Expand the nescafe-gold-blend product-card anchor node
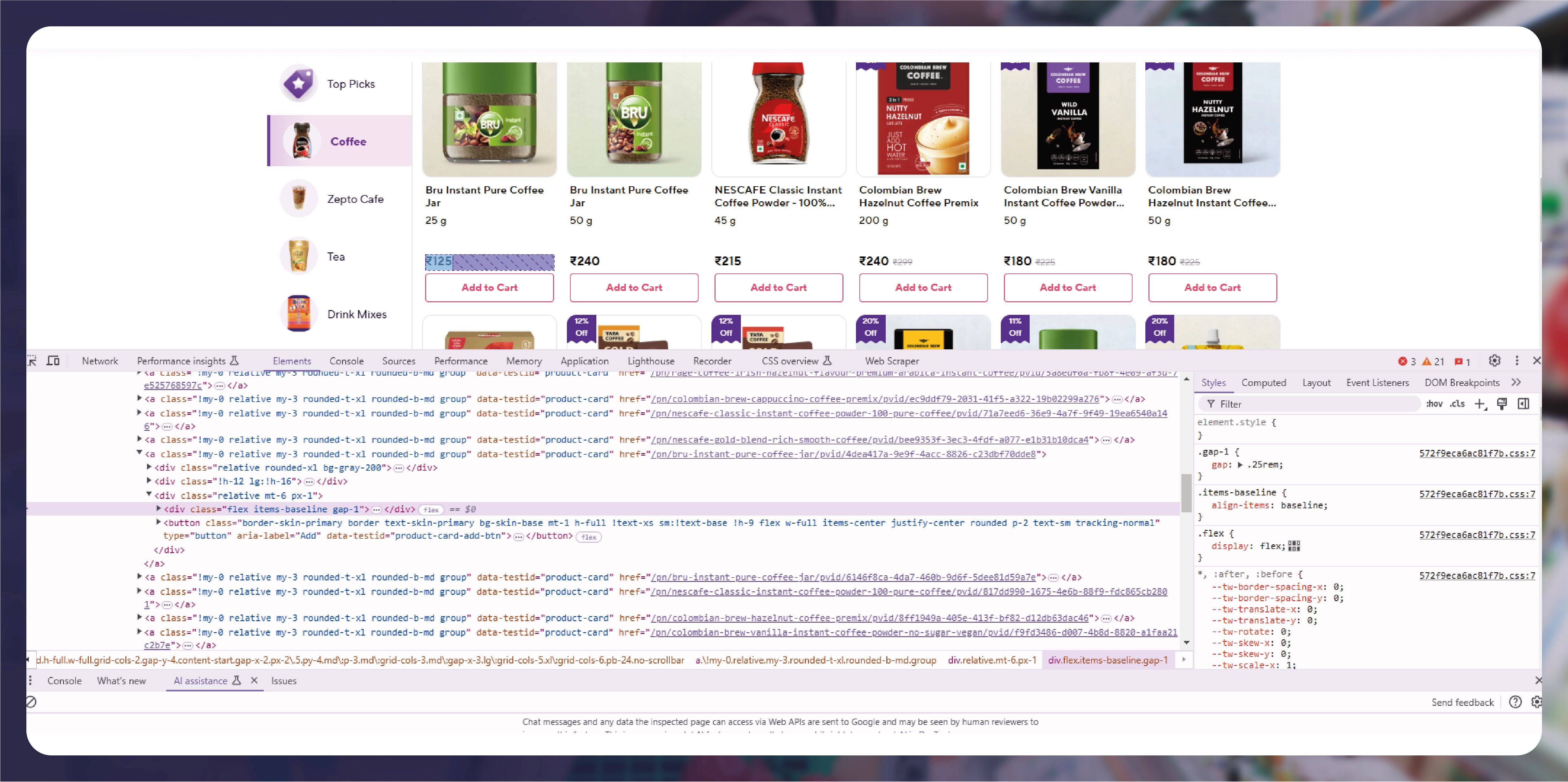The image size is (1568, 782). 140,439
